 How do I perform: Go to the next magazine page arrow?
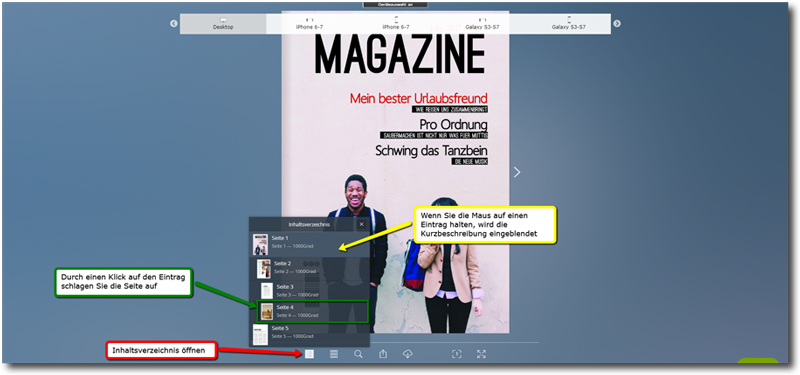[517, 172]
